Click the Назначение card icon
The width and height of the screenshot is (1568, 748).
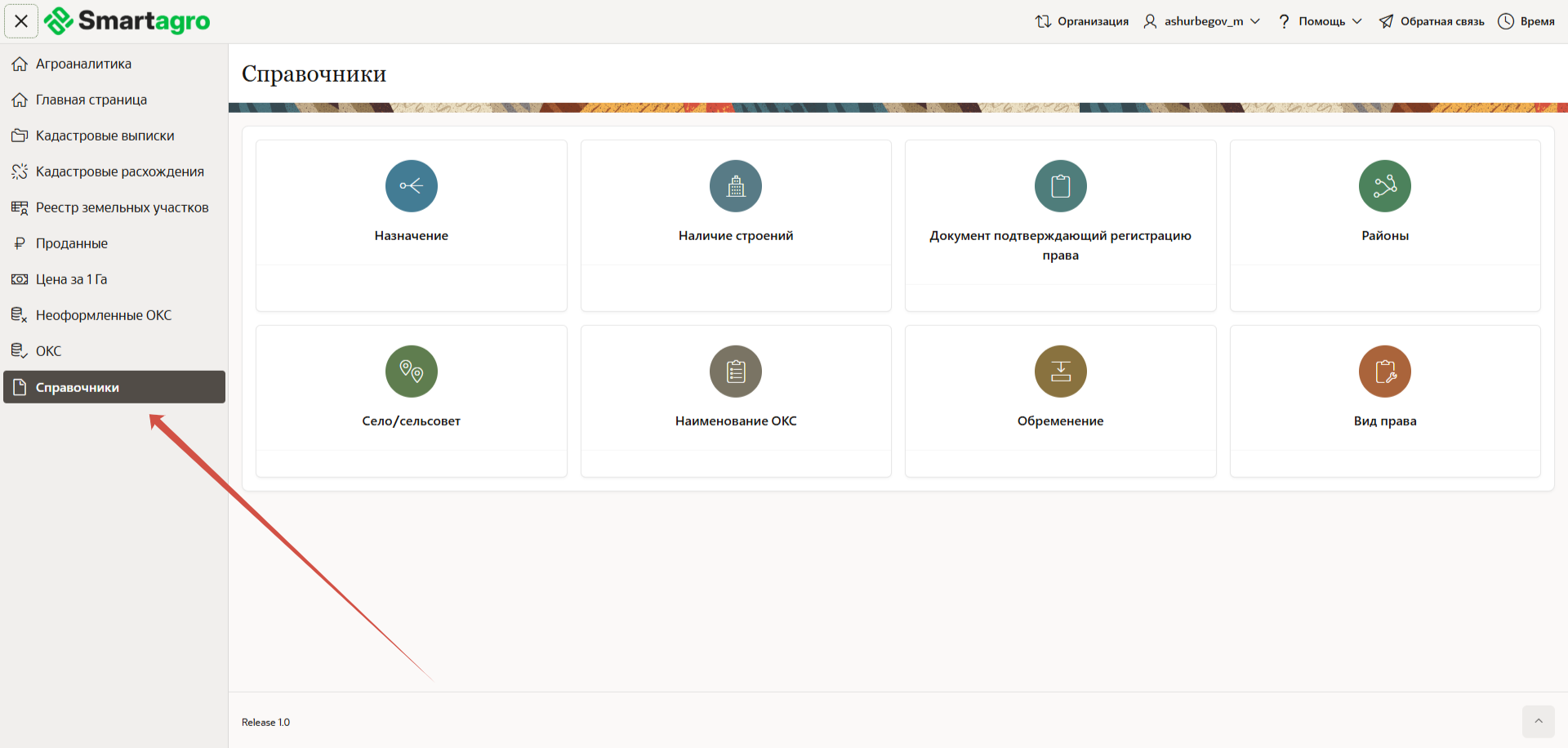coord(411,186)
